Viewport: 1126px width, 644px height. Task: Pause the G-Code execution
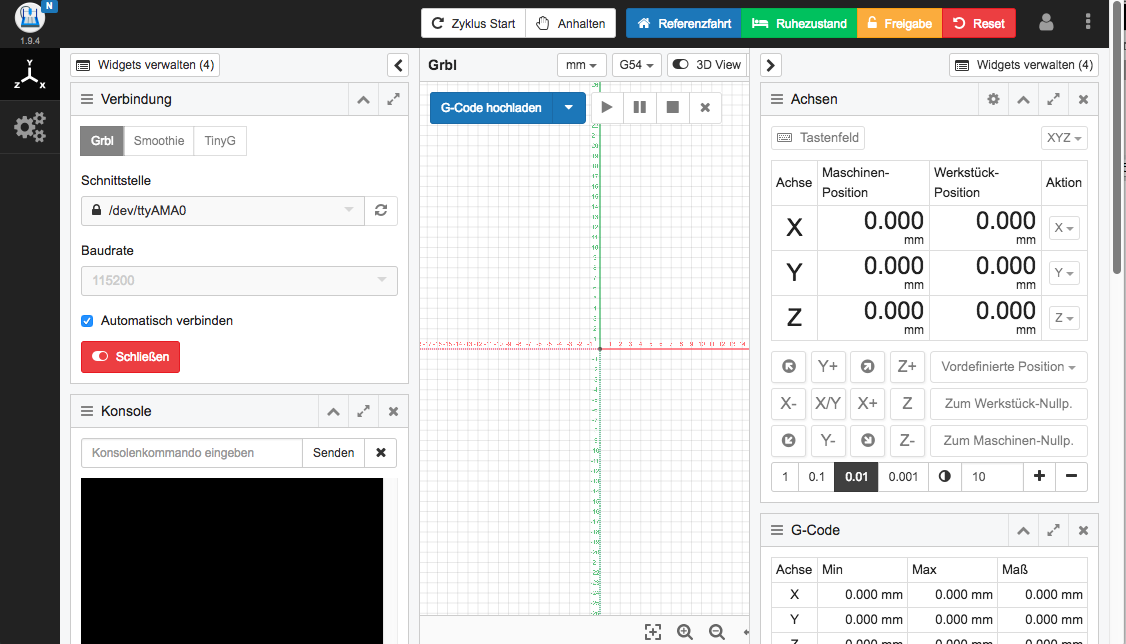[x=639, y=108]
